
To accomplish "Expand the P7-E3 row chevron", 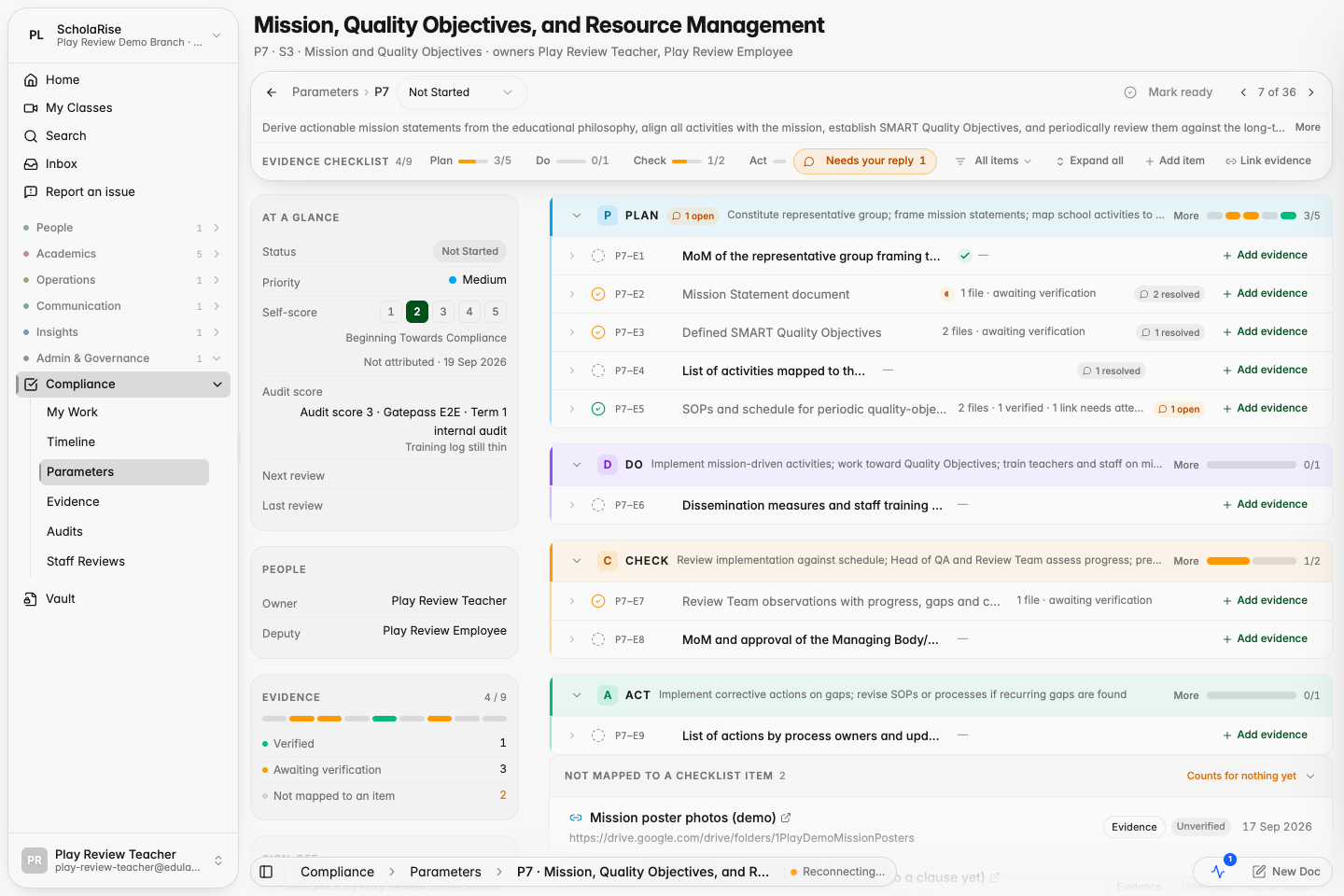I will [572, 332].
